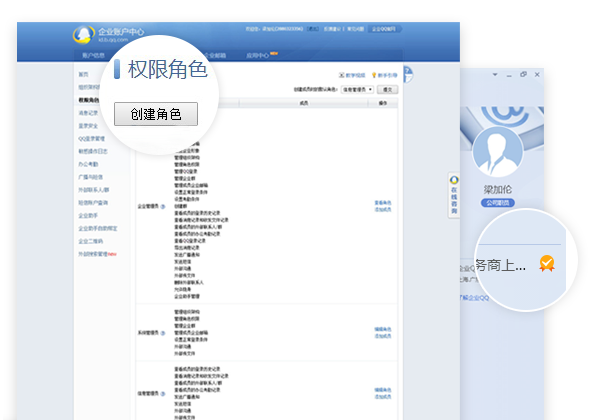Viewport: 592px width, 420px height.
Task: Open the 应用中心 tab
Action: (257, 56)
